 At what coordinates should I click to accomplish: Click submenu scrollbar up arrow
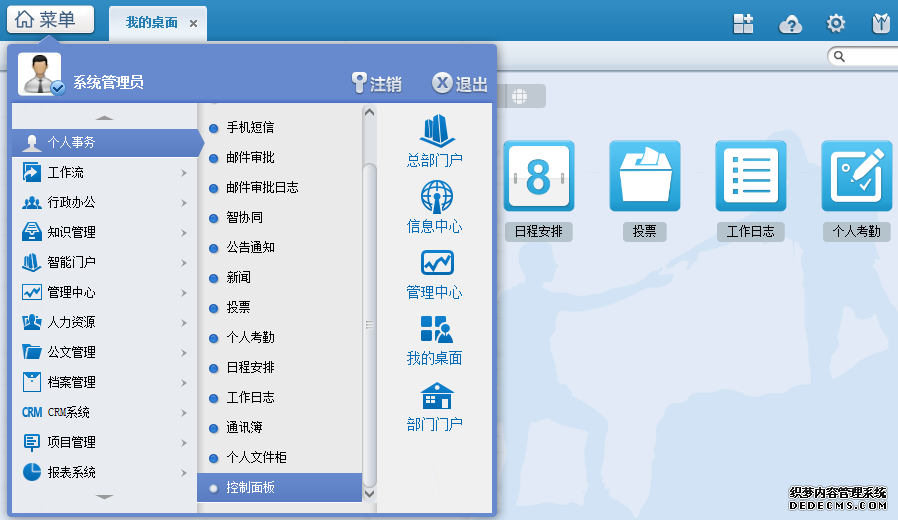point(369,112)
